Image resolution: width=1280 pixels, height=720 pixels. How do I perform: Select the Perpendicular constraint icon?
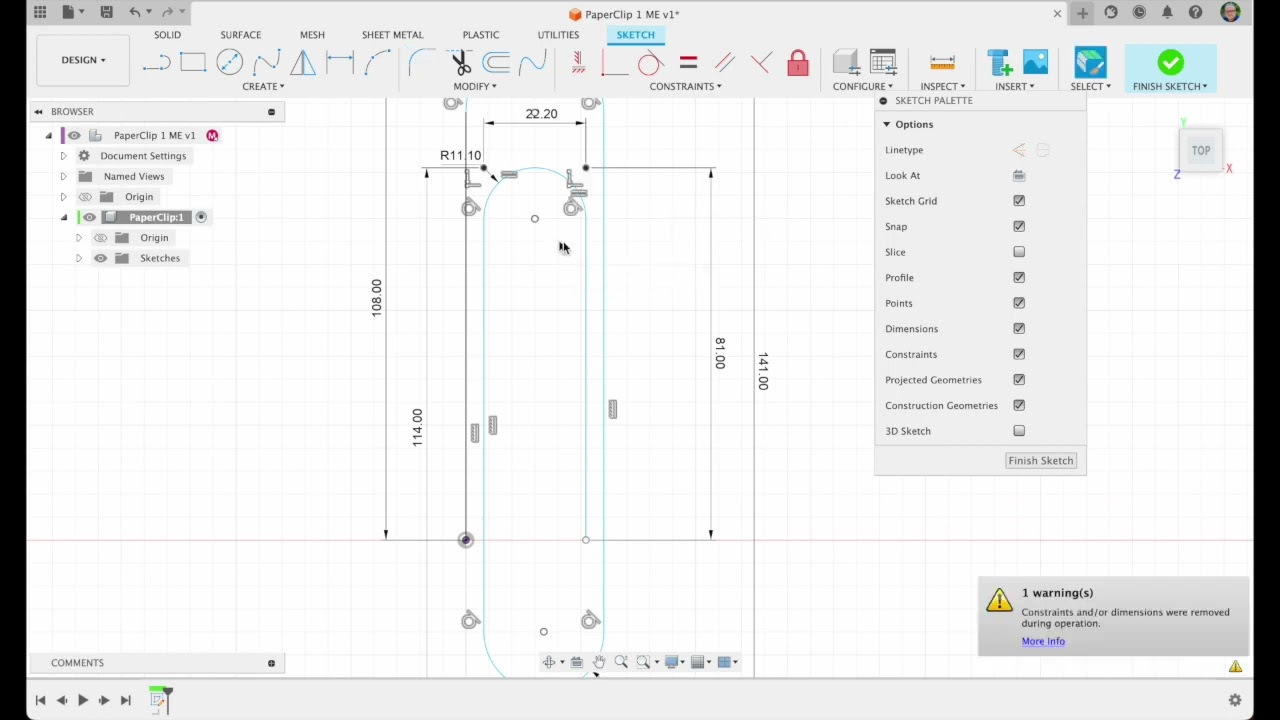[x=761, y=64]
